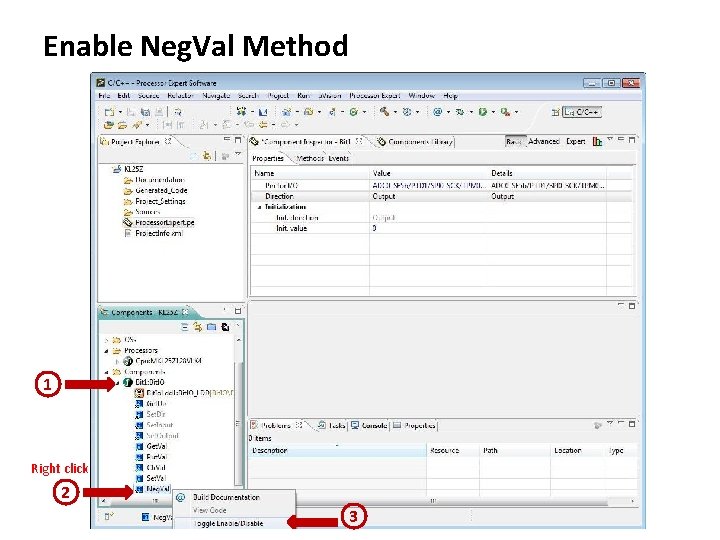Select the SetVal method

(x=156, y=478)
